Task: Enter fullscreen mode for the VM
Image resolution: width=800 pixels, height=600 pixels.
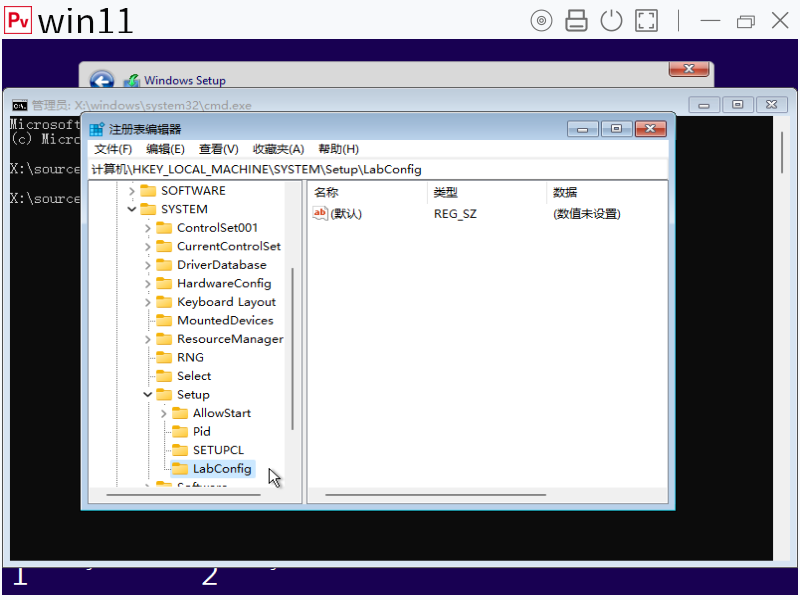Action: tap(646, 21)
